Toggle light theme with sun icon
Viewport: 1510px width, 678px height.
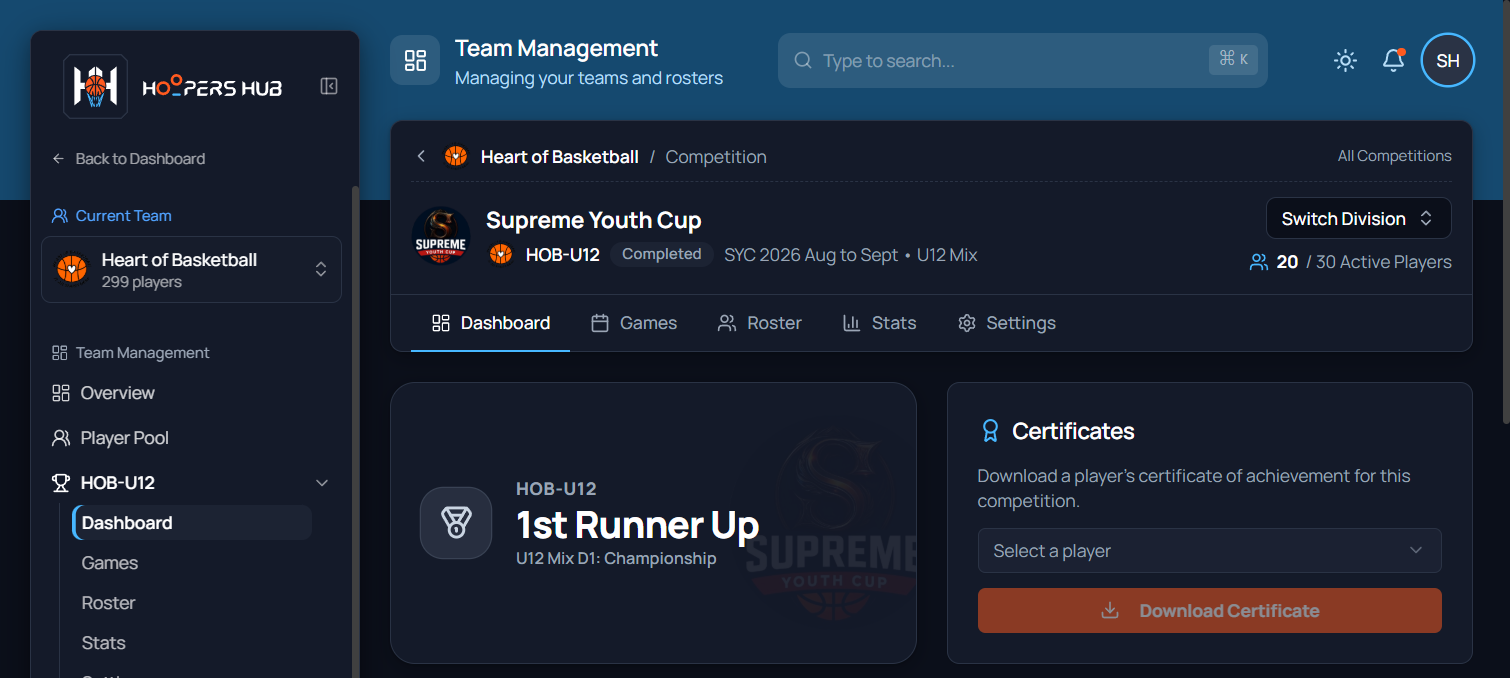coord(1345,60)
